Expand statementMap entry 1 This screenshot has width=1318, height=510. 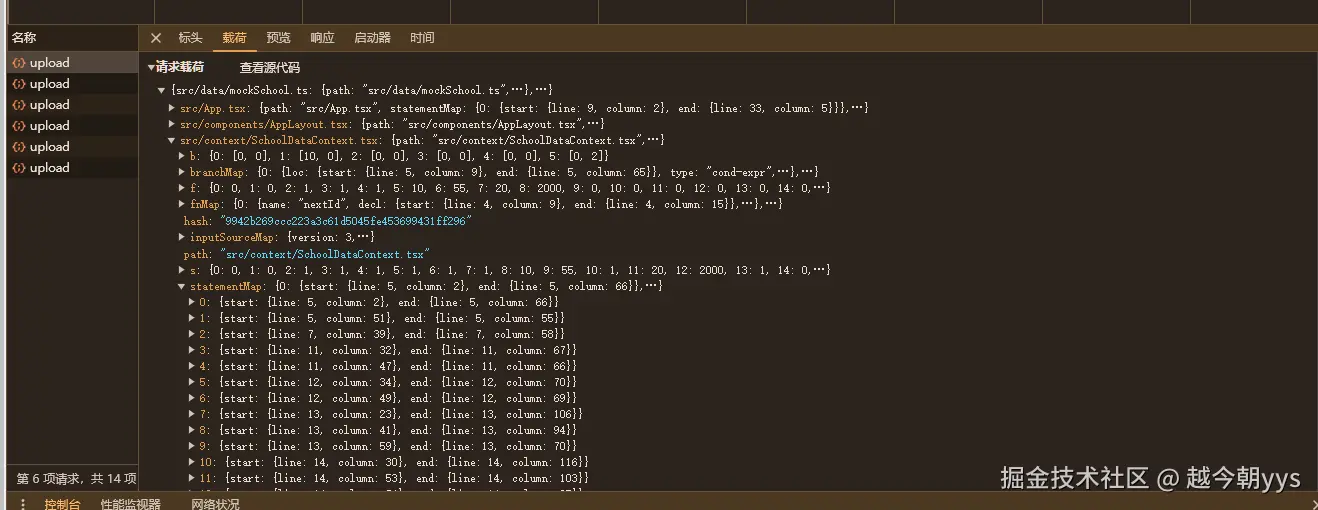[192, 318]
